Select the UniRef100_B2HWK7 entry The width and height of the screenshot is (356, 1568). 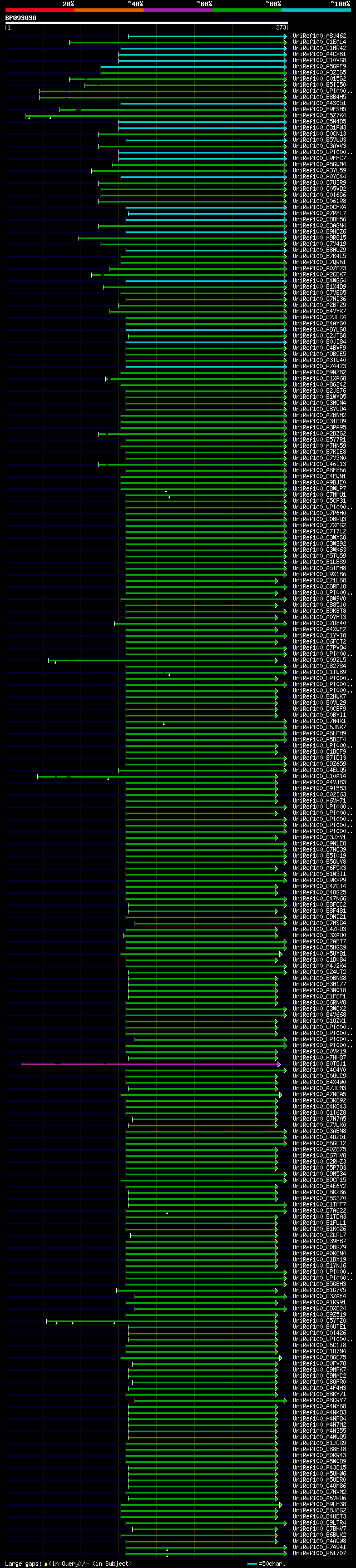point(319,696)
